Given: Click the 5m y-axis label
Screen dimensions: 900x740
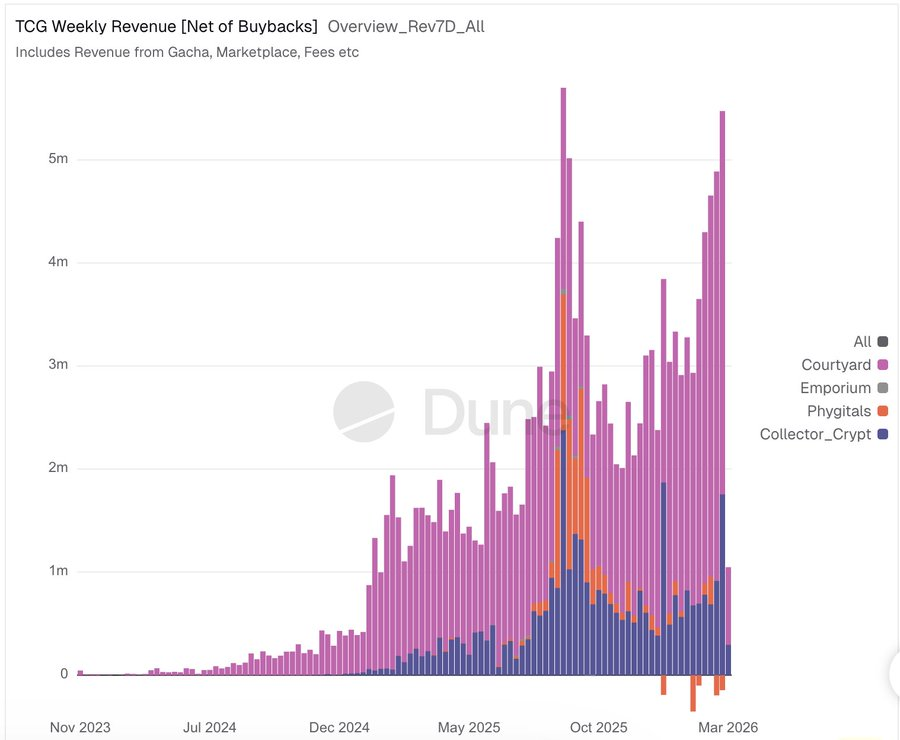Looking at the screenshot, I should pos(57,160).
